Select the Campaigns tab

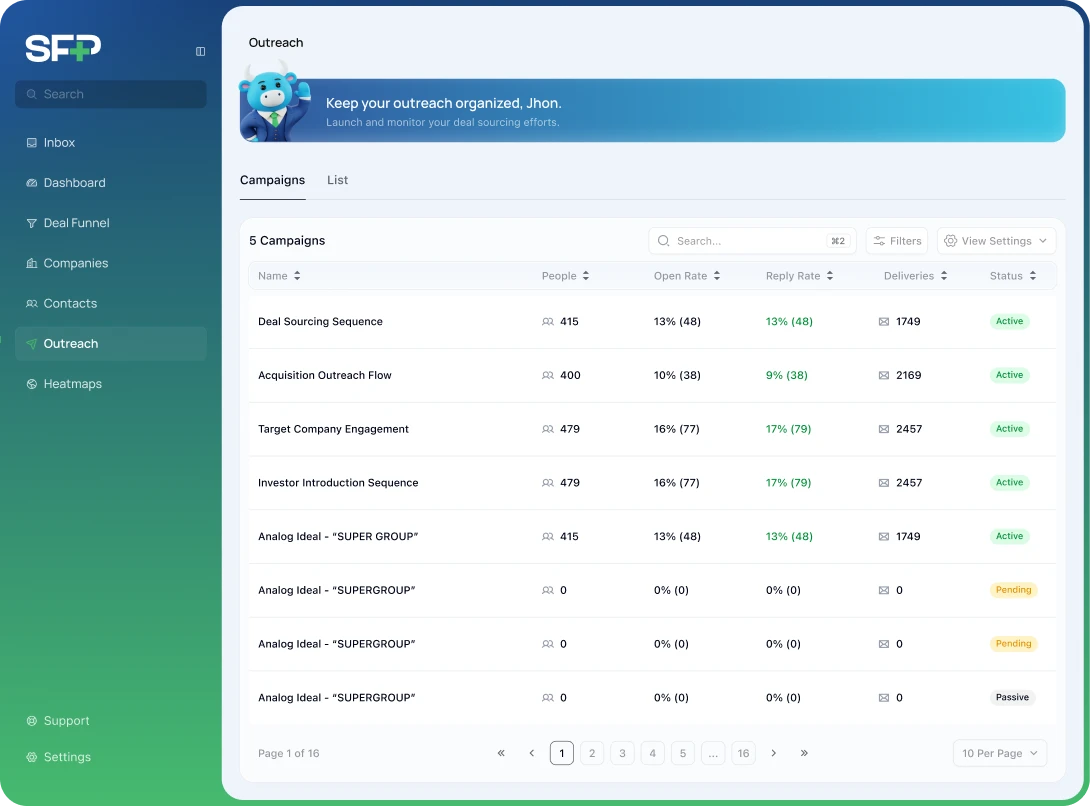point(272,180)
